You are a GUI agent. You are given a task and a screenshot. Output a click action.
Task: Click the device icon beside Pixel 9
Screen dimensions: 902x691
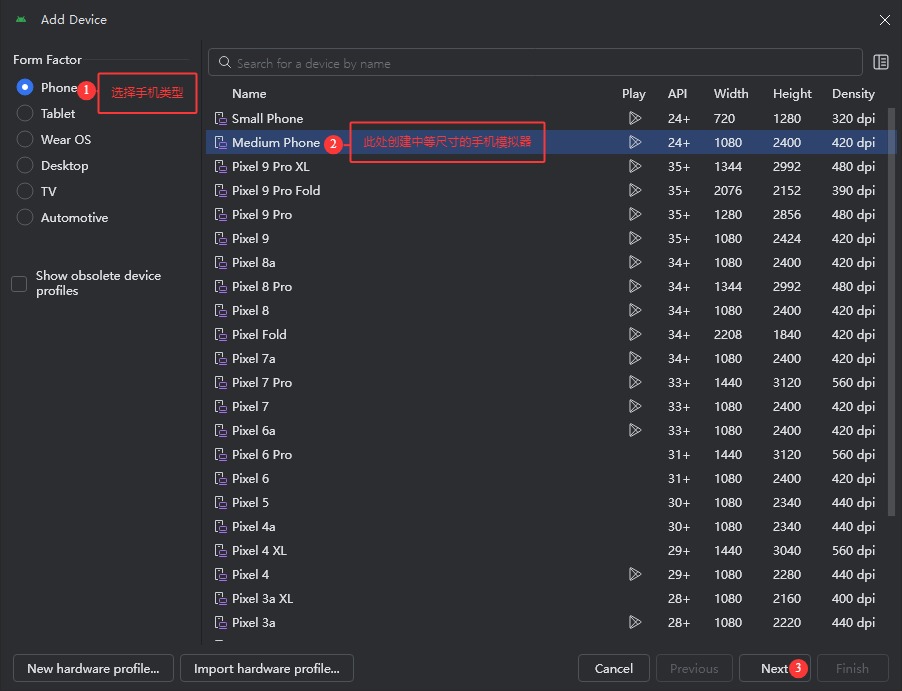pos(220,239)
